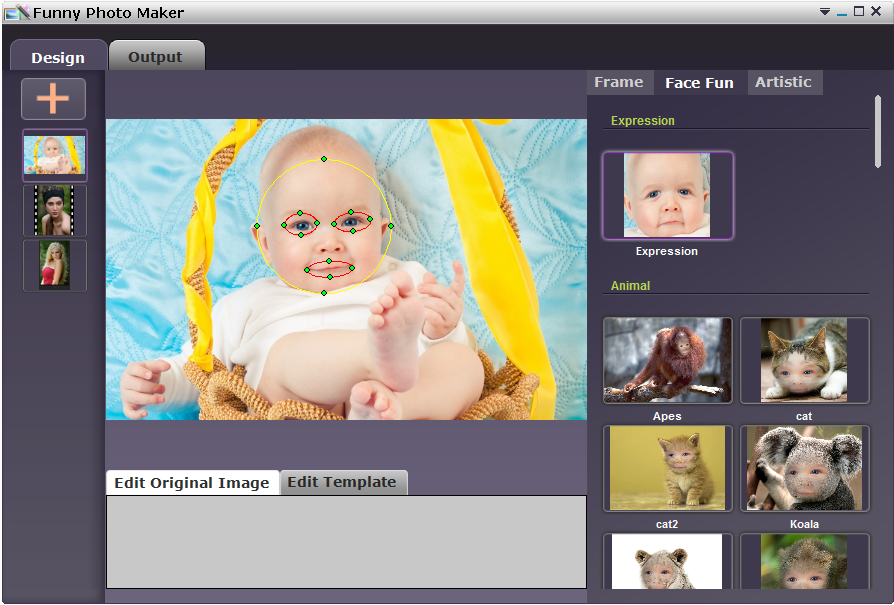Click the mouth outline's bottom control point
The width and height of the screenshot is (894, 605).
(330, 277)
